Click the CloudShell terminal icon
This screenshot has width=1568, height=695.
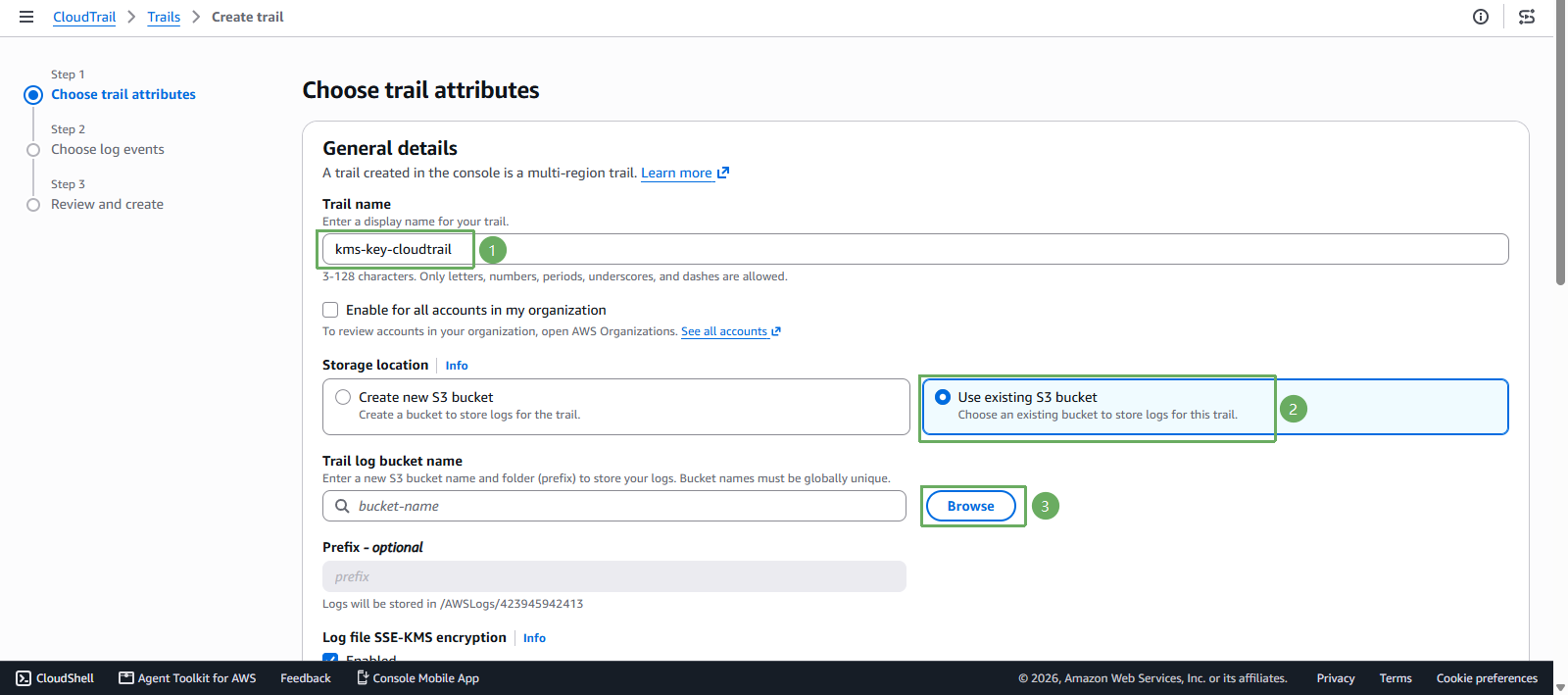[24, 678]
